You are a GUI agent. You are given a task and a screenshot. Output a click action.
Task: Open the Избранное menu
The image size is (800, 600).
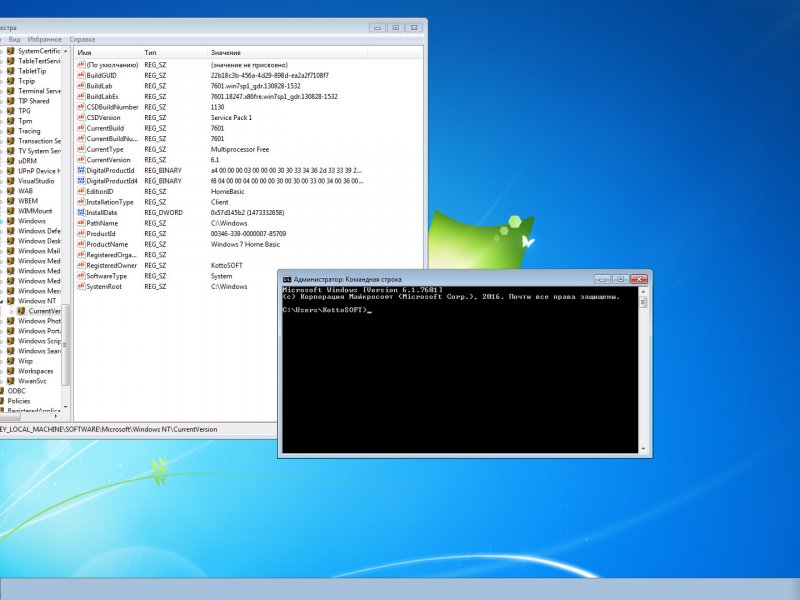[x=44, y=39]
